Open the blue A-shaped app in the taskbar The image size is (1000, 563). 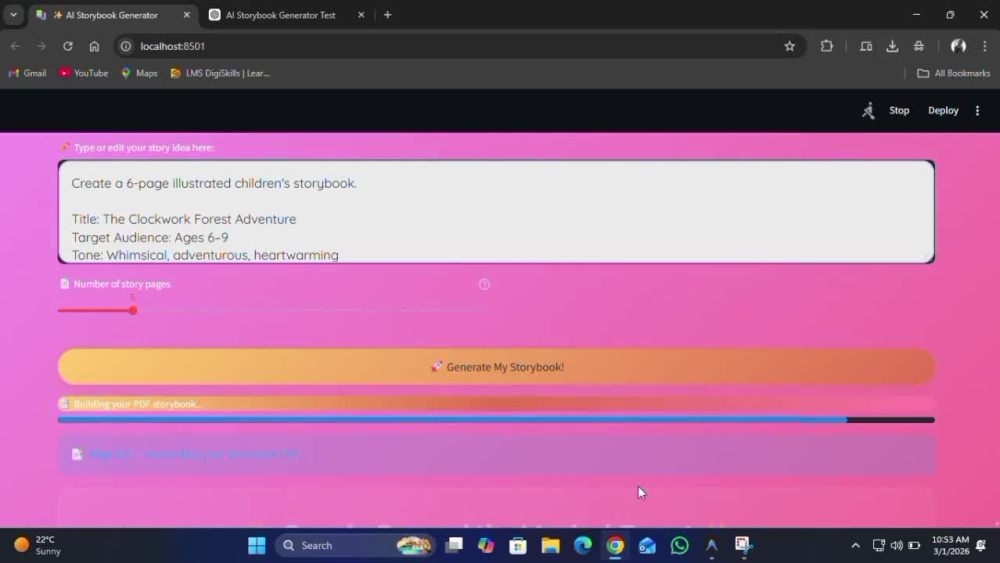[x=712, y=545]
